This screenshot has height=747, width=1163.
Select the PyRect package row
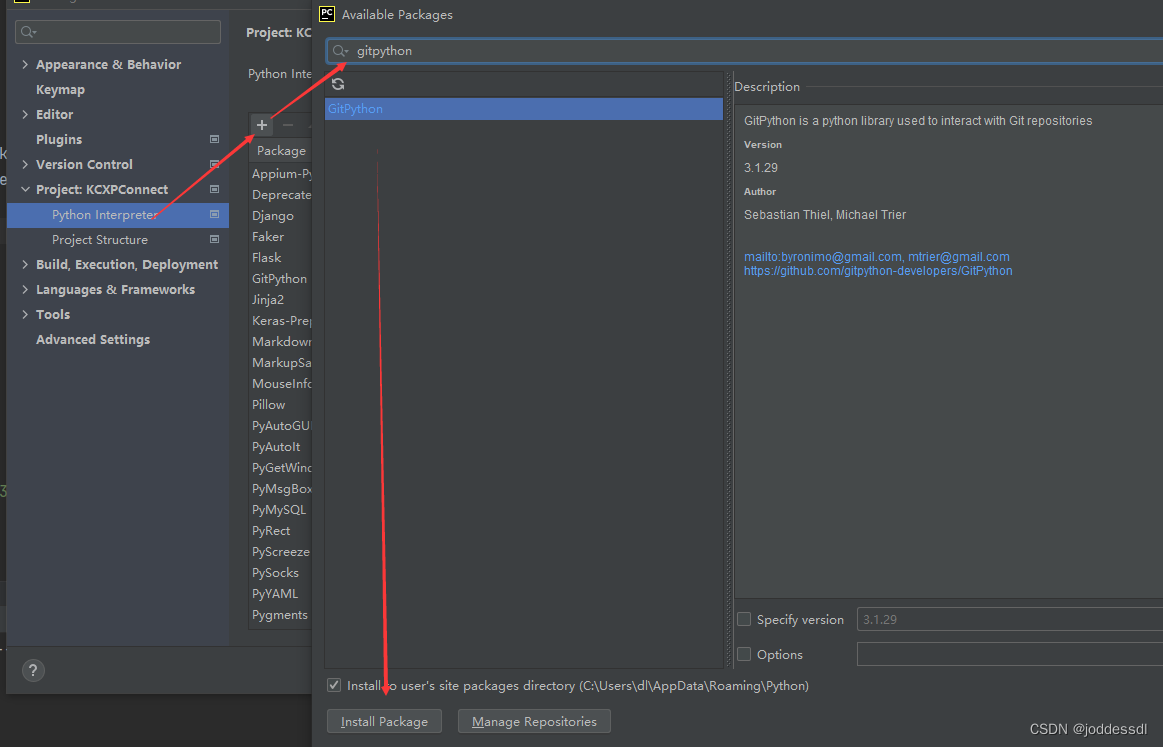click(x=280, y=531)
